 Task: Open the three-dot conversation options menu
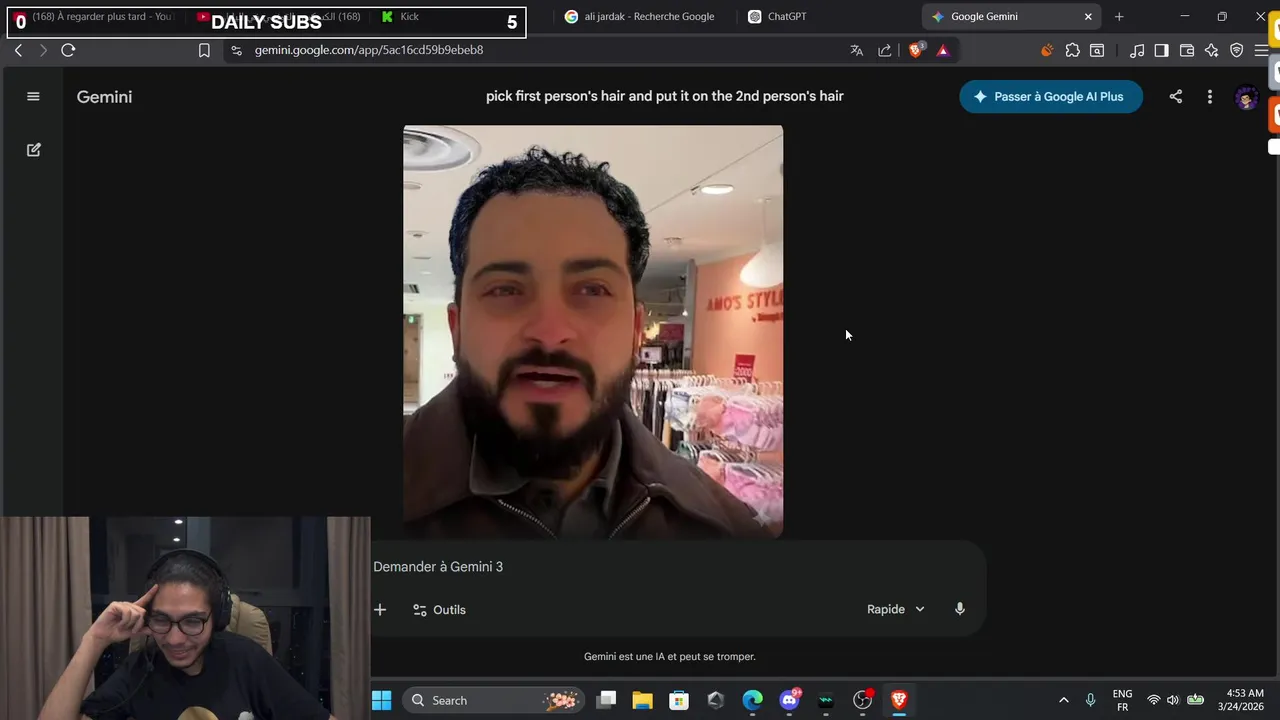[x=1209, y=96]
